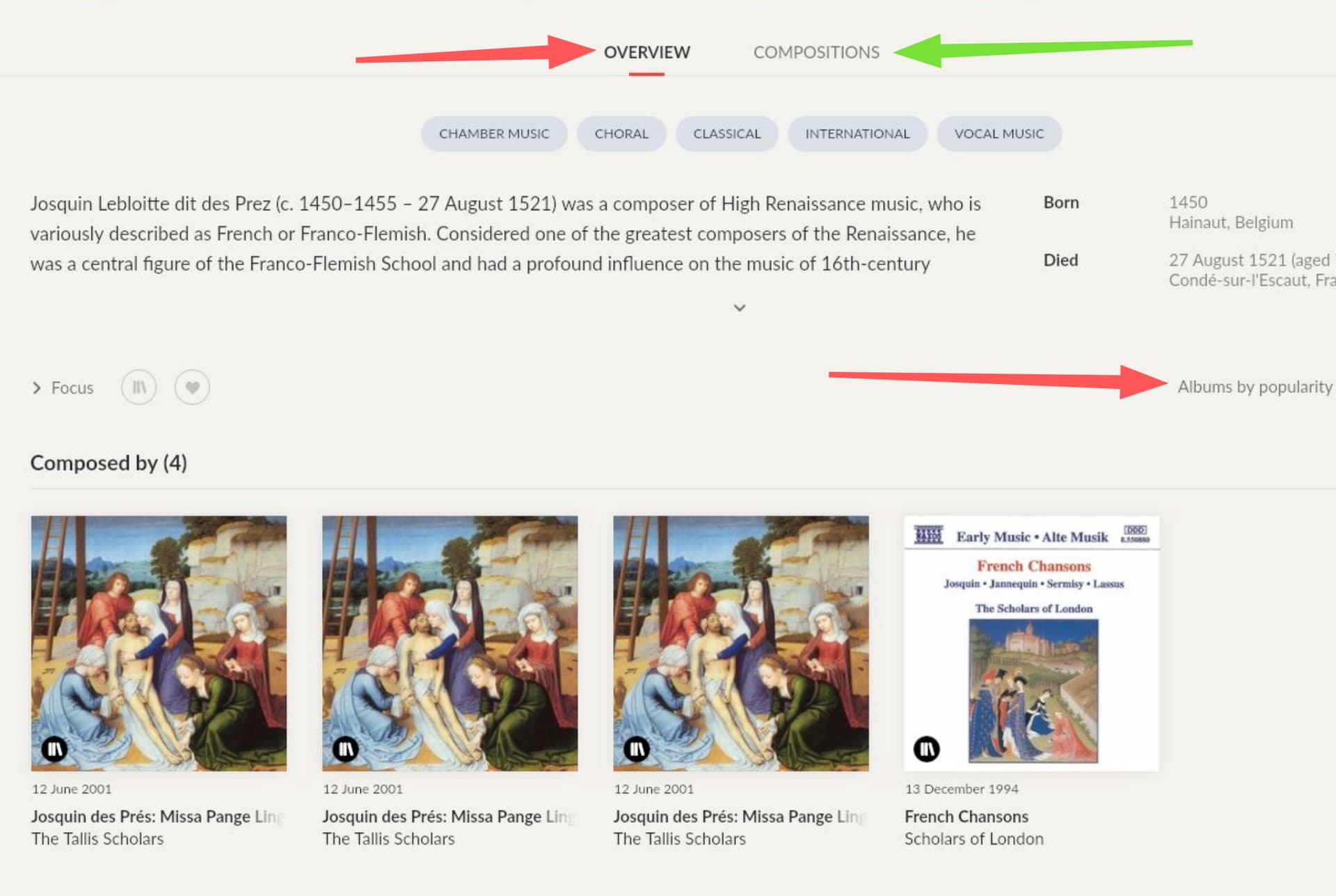Open Scholars of London artist link

[973, 839]
